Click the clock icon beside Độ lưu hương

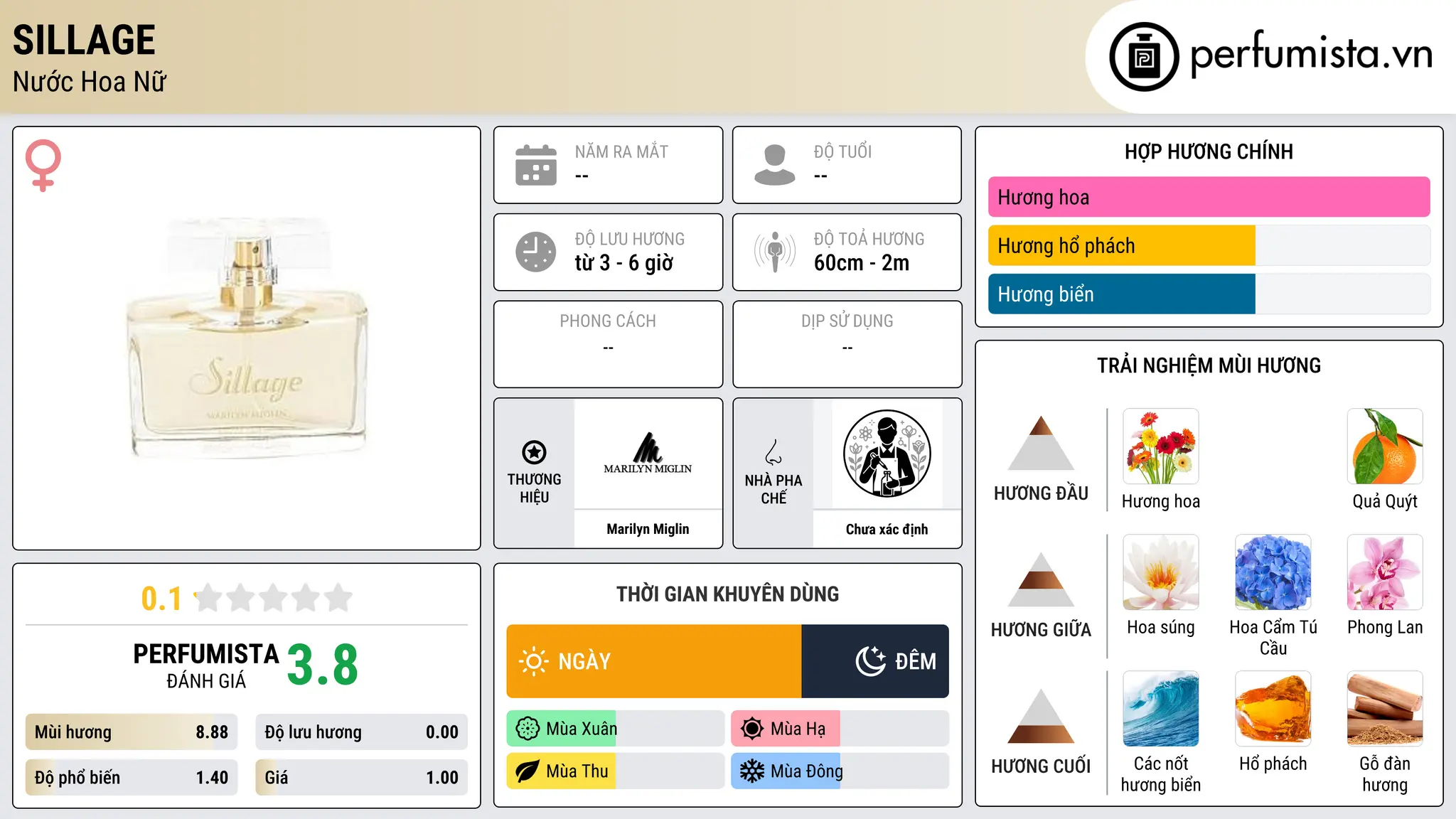click(x=536, y=252)
